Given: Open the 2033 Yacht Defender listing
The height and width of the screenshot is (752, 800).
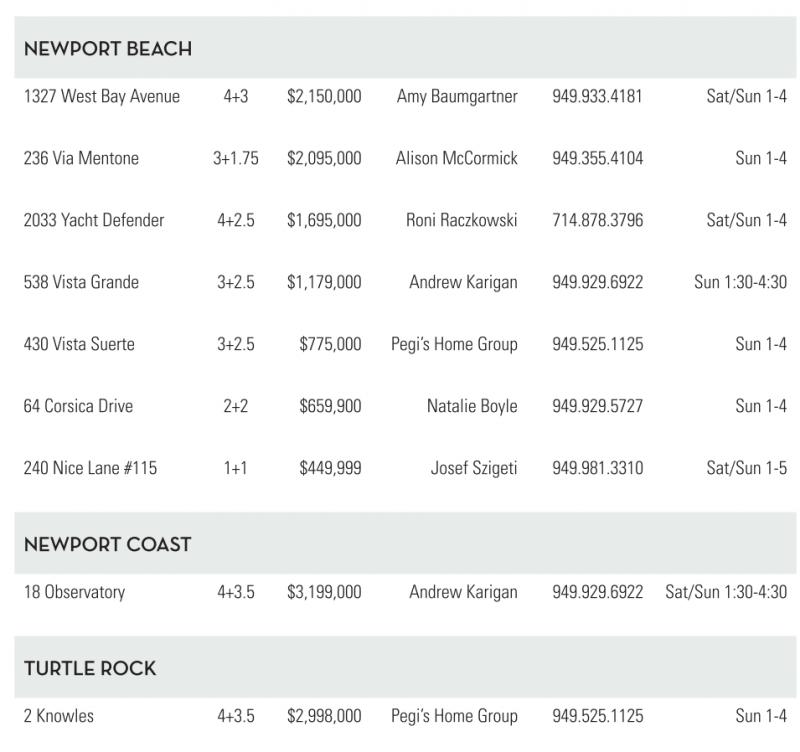Looking at the screenshot, I should pyautogui.click(x=94, y=221).
